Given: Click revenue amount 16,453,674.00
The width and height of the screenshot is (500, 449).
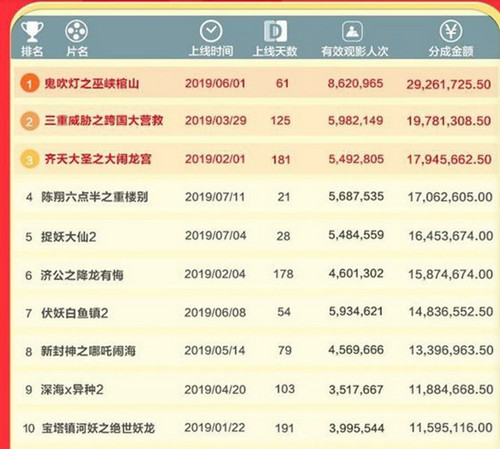Looking at the screenshot, I should coord(451,236).
